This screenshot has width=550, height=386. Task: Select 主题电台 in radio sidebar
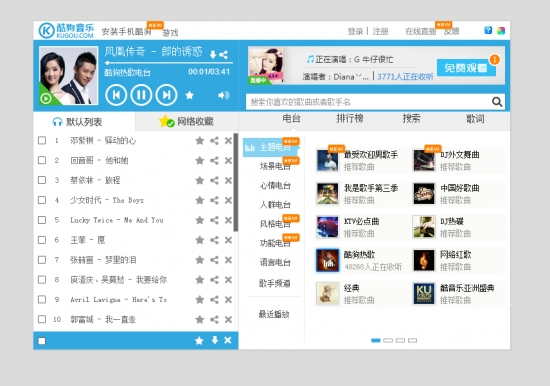271,147
